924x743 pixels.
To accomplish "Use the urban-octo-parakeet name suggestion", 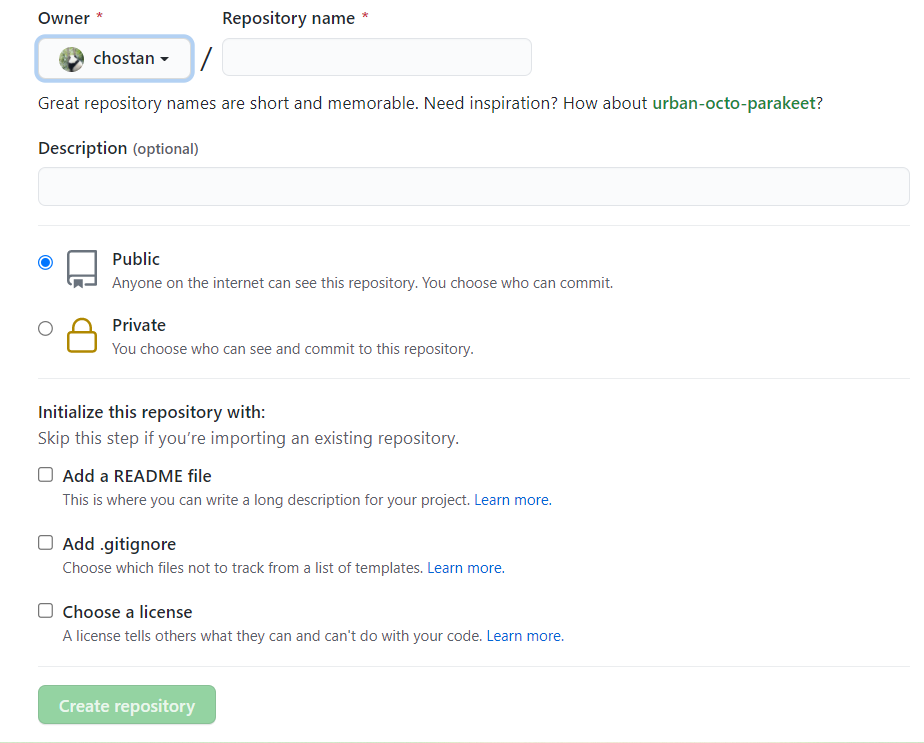I will coord(734,103).
